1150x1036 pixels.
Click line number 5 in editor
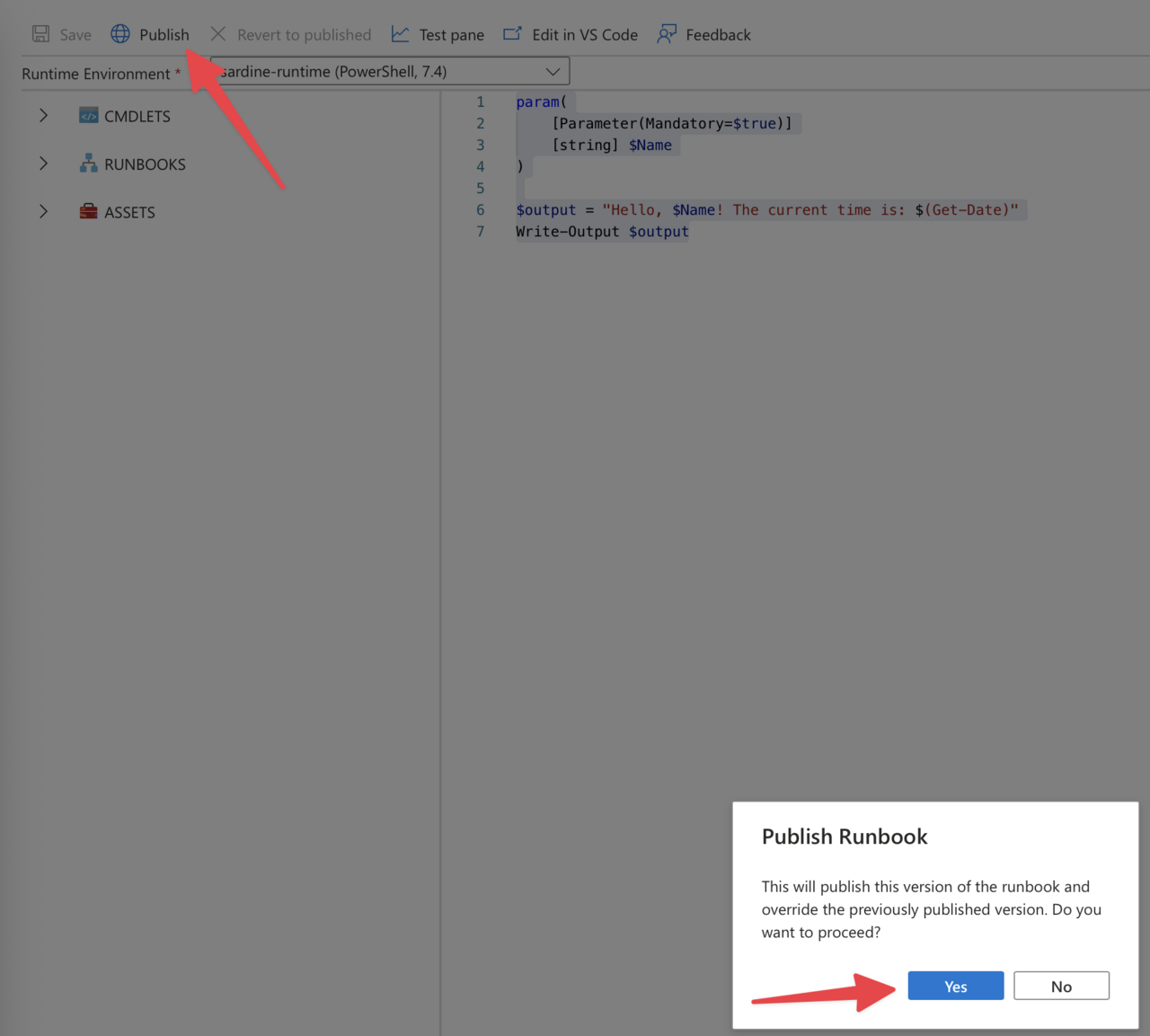[x=481, y=189]
